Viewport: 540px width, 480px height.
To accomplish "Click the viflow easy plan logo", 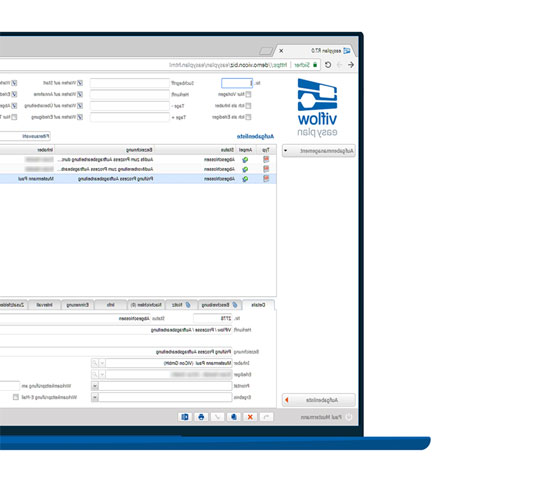I will pos(317,107).
